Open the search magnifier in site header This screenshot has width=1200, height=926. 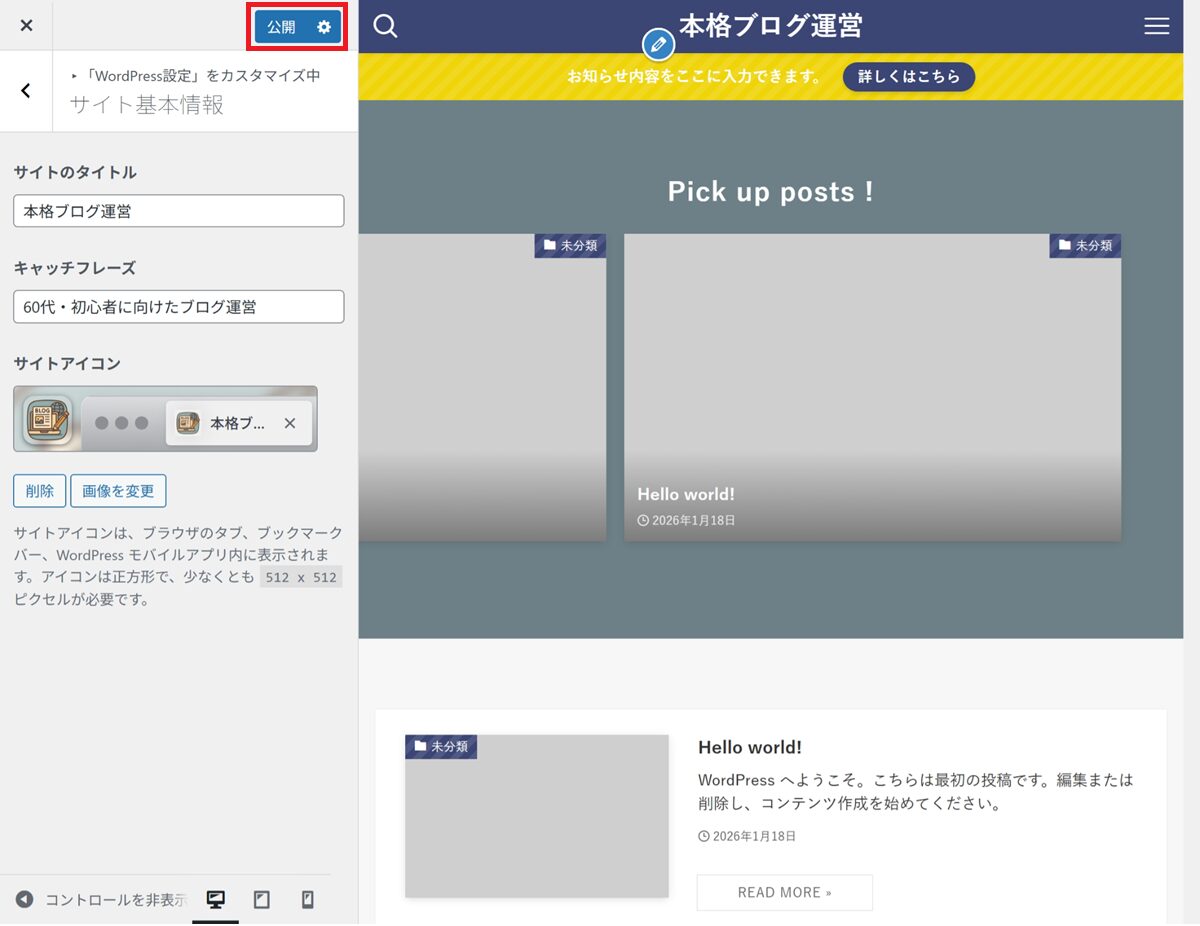click(385, 26)
